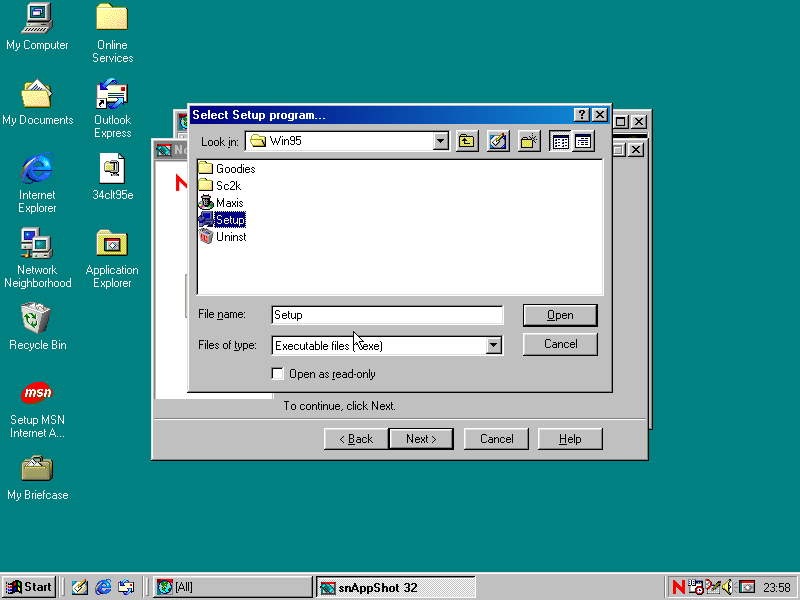Viewport: 800px width, 600px height.
Task: Switch to the [All] taskbar window
Action: 233,587
